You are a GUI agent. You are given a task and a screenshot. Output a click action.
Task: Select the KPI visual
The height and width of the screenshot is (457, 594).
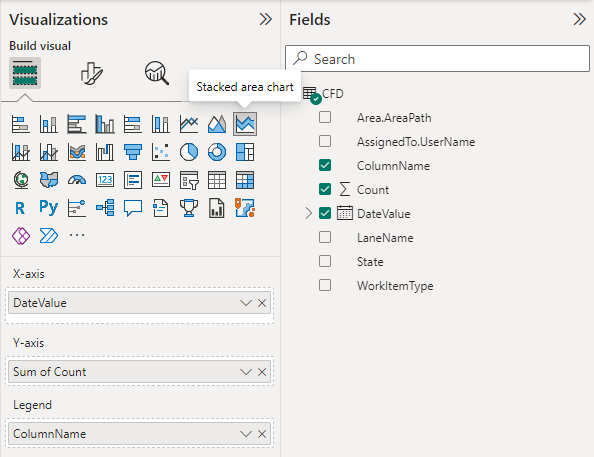click(x=161, y=180)
